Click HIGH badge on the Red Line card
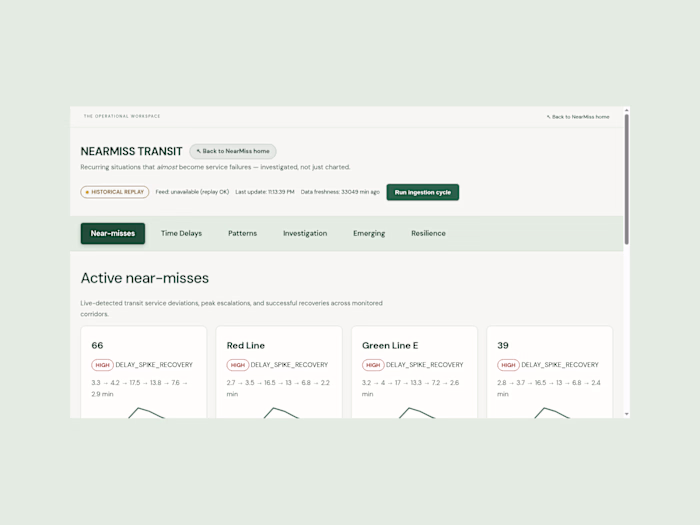The image size is (700, 525). pos(238,365)
